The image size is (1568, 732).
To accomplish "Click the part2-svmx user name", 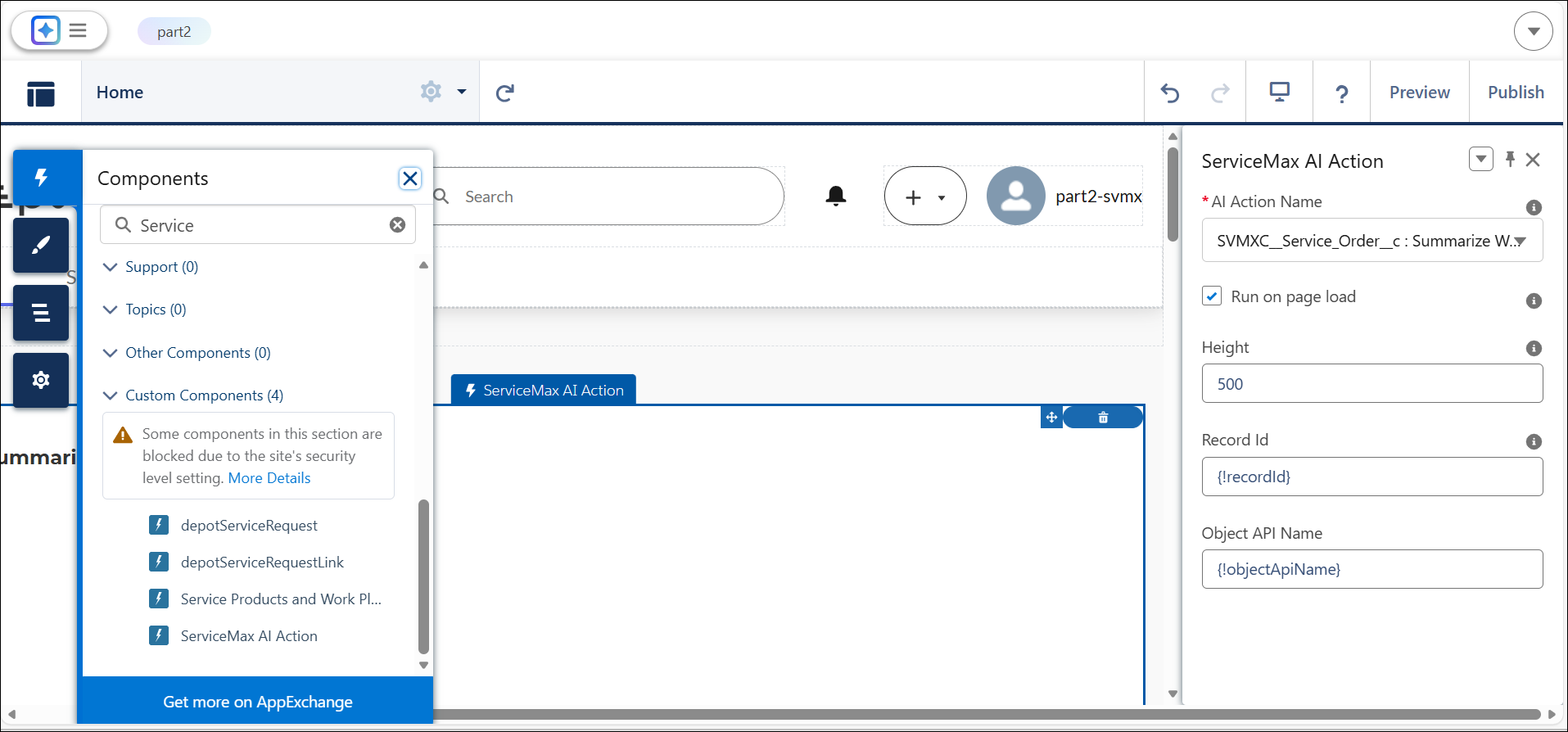I will (1098, 197).
